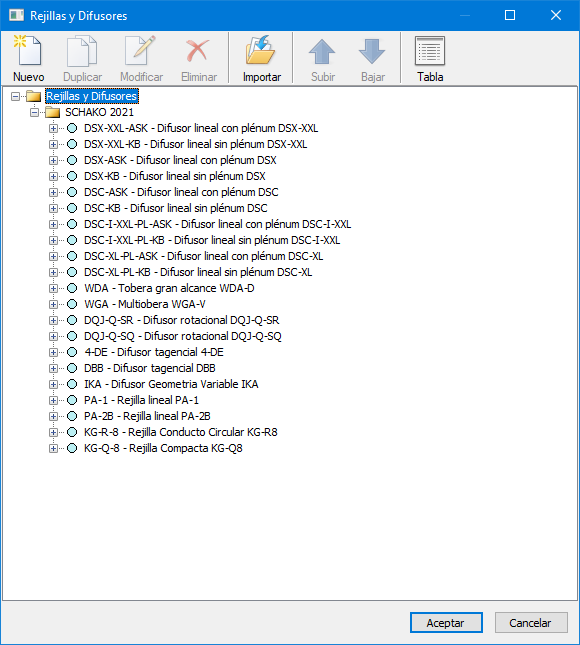Expand the IKA Difusor Geometria Variable node

(x=53, y=384)
